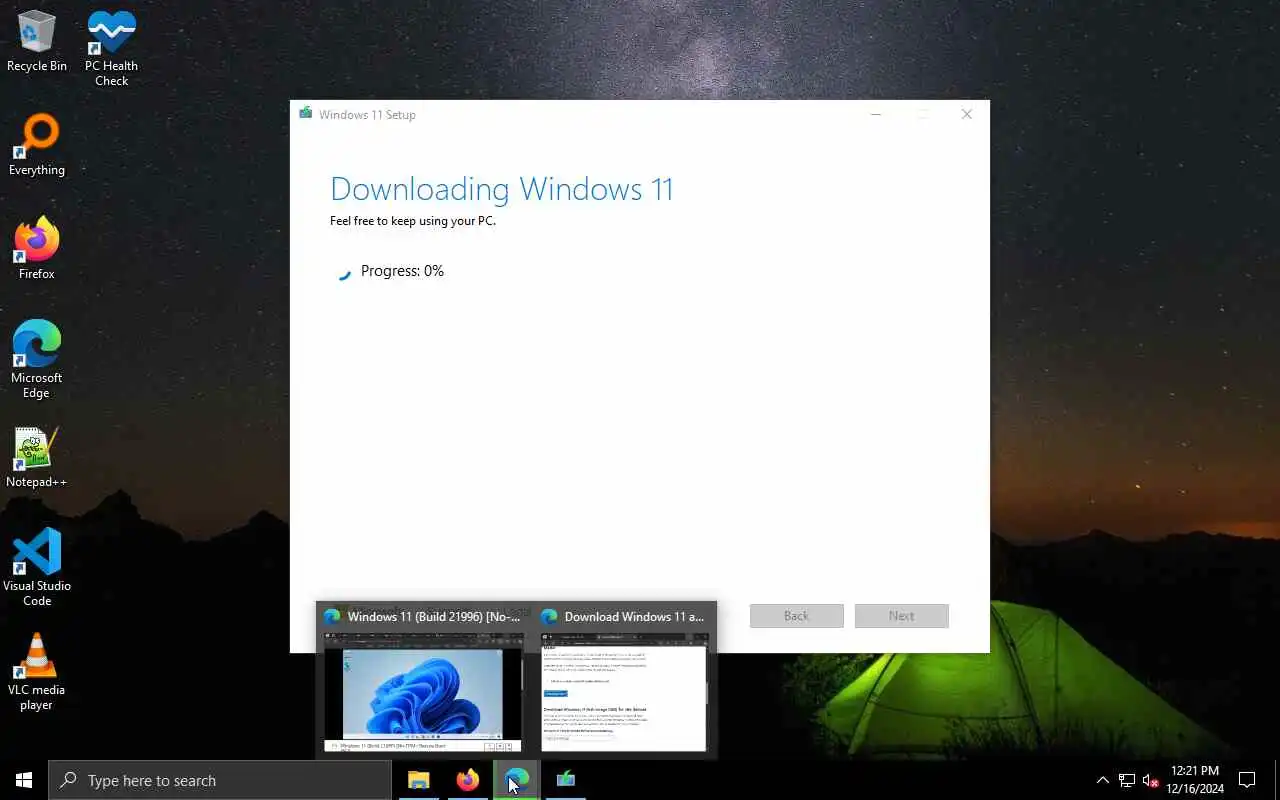The height and width of the screenshot is (800, 1280).
Task: Select the Notepad++ desktop shortcut
Action: tap(37, 458)
